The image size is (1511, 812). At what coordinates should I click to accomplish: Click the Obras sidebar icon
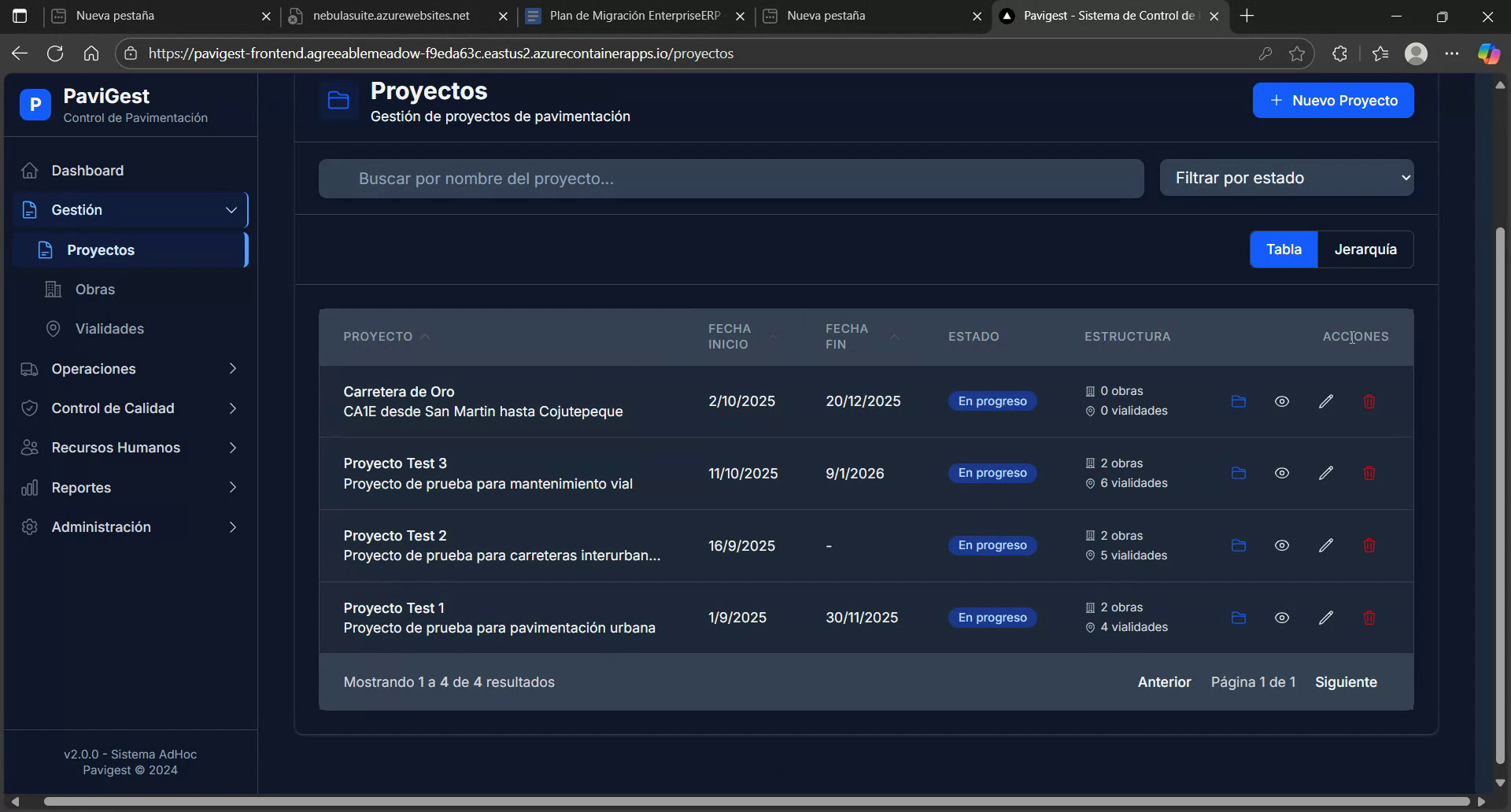pyautogui.click(x=52, y=289)
